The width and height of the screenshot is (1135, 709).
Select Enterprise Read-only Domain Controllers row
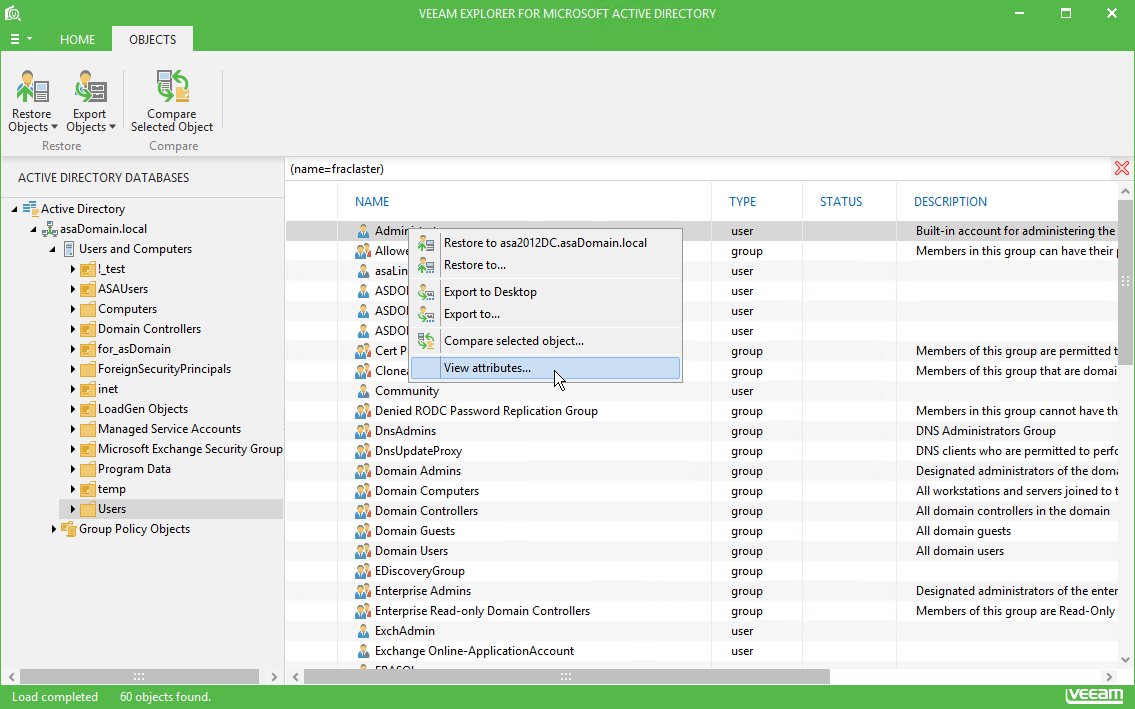702,611
